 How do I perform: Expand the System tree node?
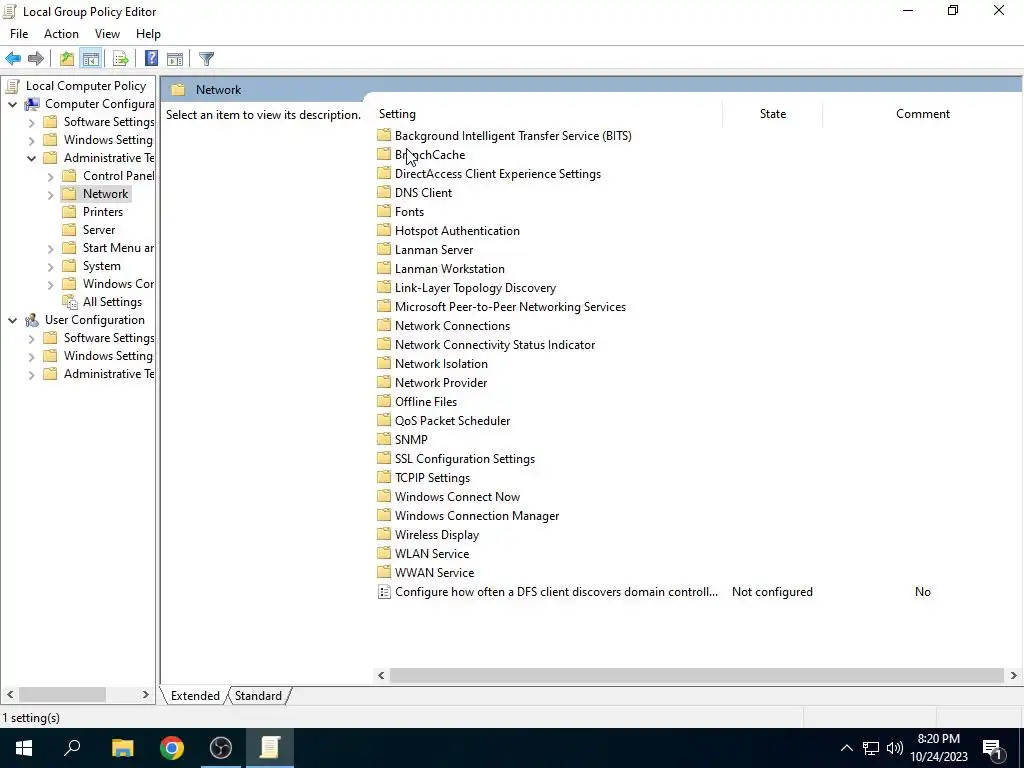[x=50, y=266]
